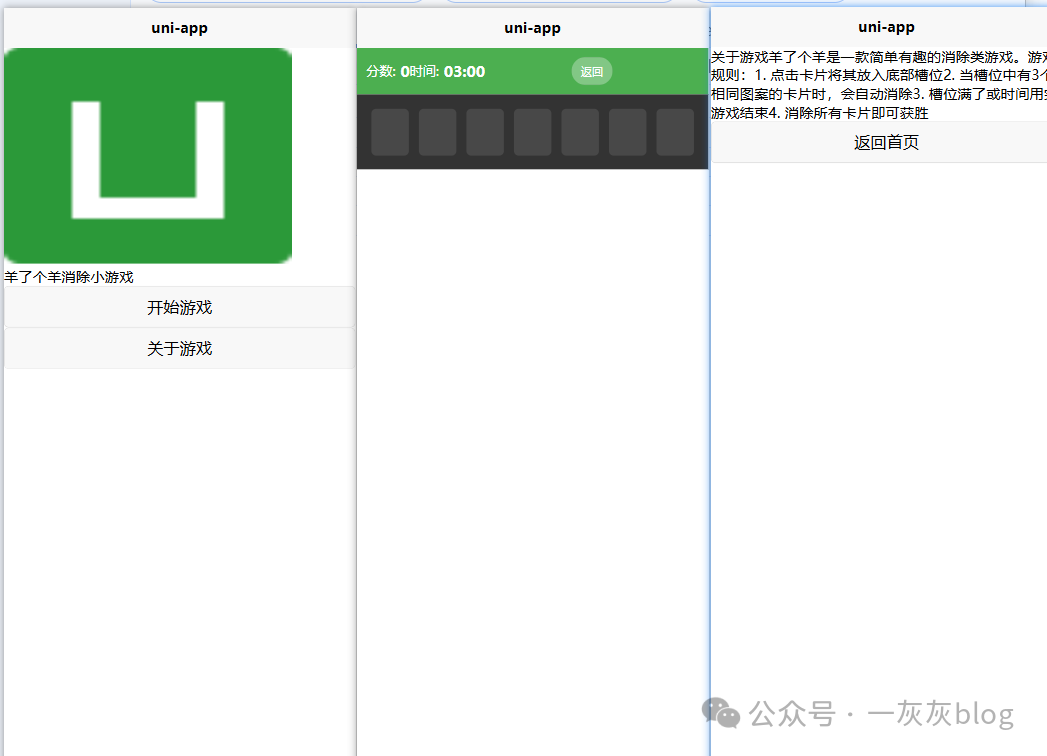Viewport: 1047px width, 756px height.
Task: Select the seventh, rightmost card slot
Action: pos(675,132)
